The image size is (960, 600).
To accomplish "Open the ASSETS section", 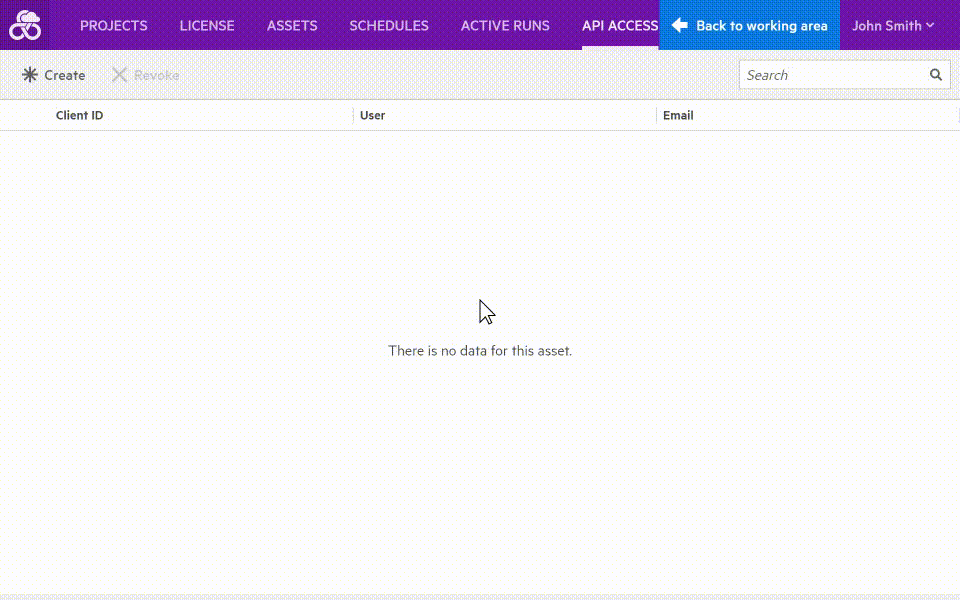I will (x=291, y=25).
